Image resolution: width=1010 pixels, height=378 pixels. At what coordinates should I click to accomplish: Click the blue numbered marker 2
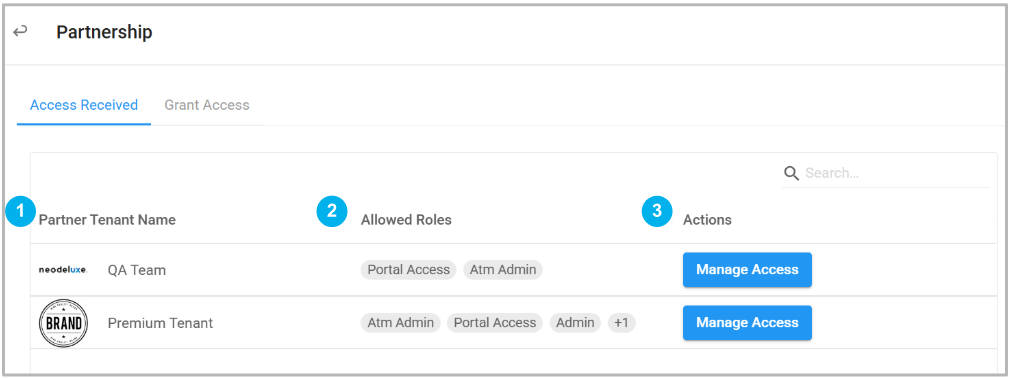[332, 211]
